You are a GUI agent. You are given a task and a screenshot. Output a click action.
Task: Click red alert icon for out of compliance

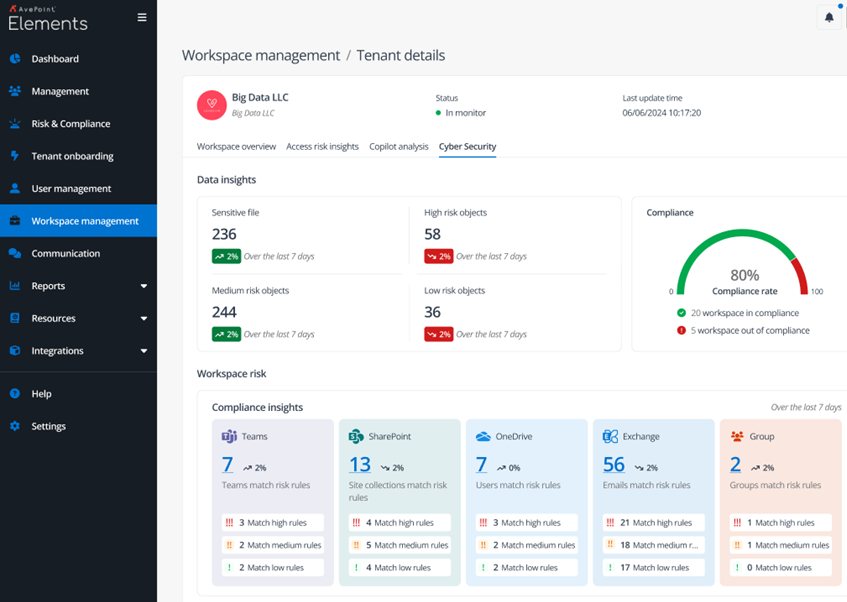tap(682, 330)
